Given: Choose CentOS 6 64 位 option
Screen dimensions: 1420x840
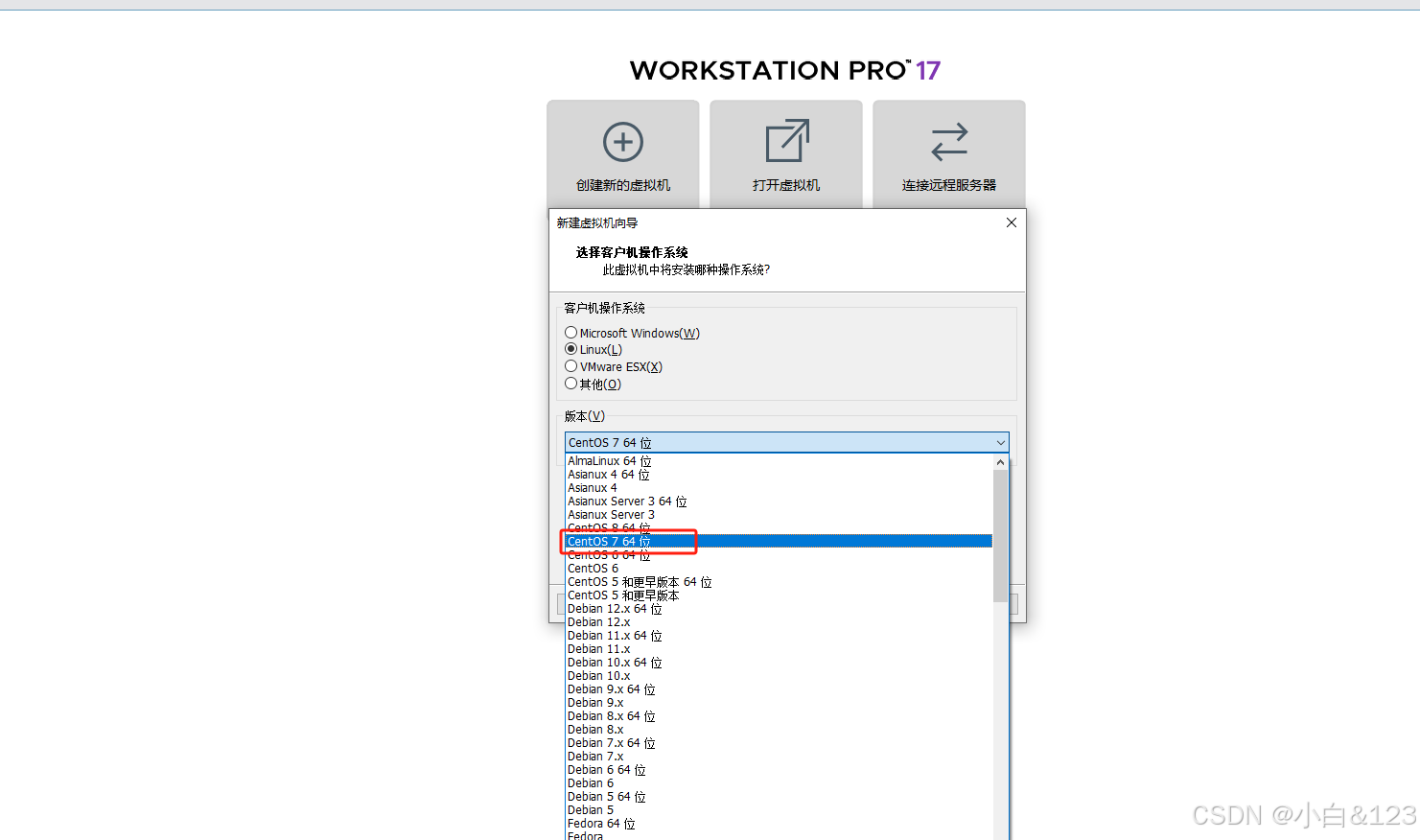Looking at the screenshot, I should click(x=779, y=555).
